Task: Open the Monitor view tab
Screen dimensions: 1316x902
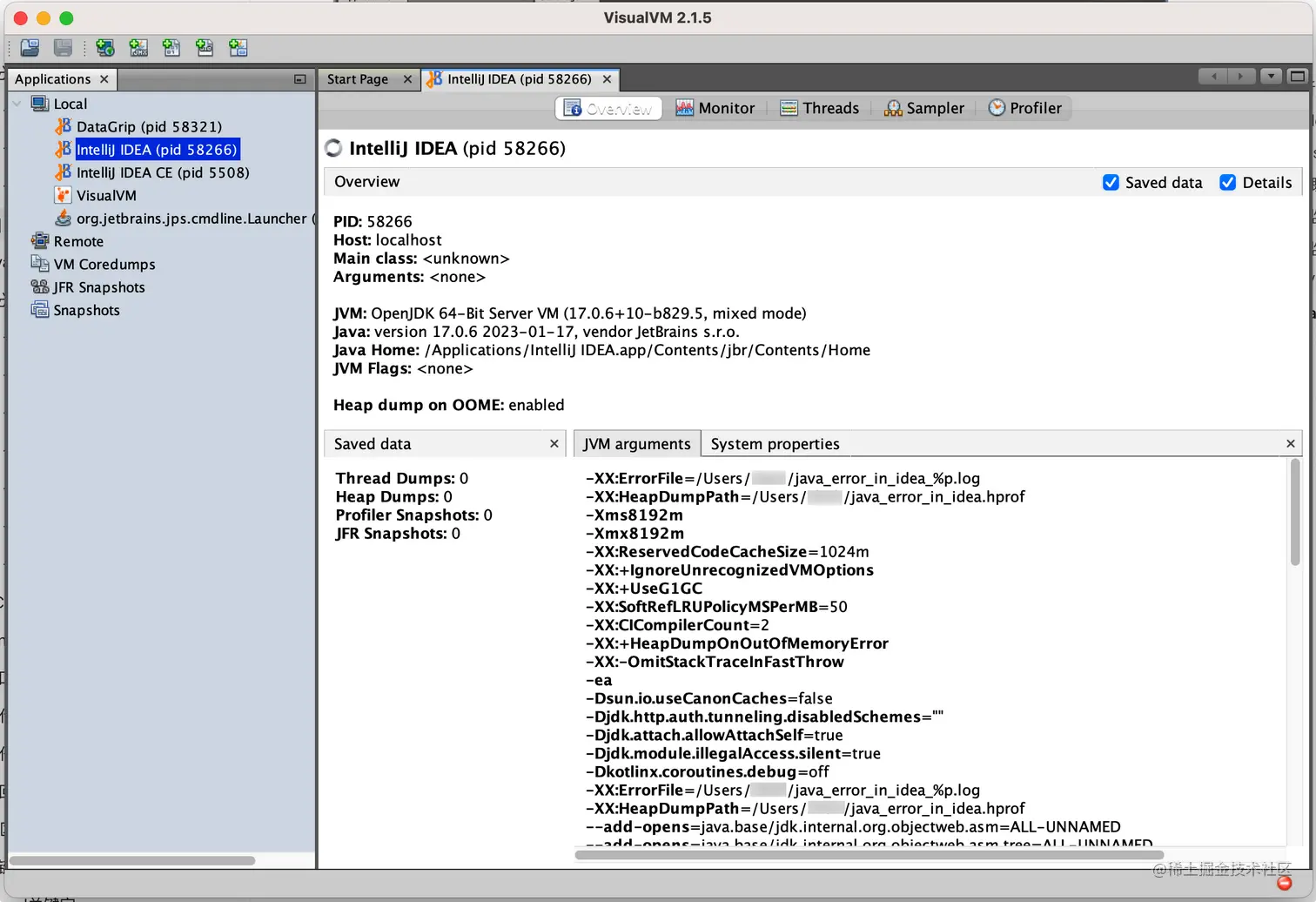Action: (715, 108)
